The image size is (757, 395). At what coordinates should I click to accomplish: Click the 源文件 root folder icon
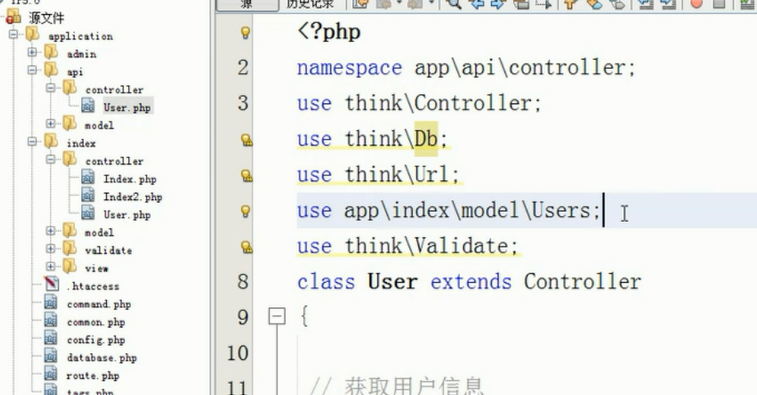pos(14,17)
